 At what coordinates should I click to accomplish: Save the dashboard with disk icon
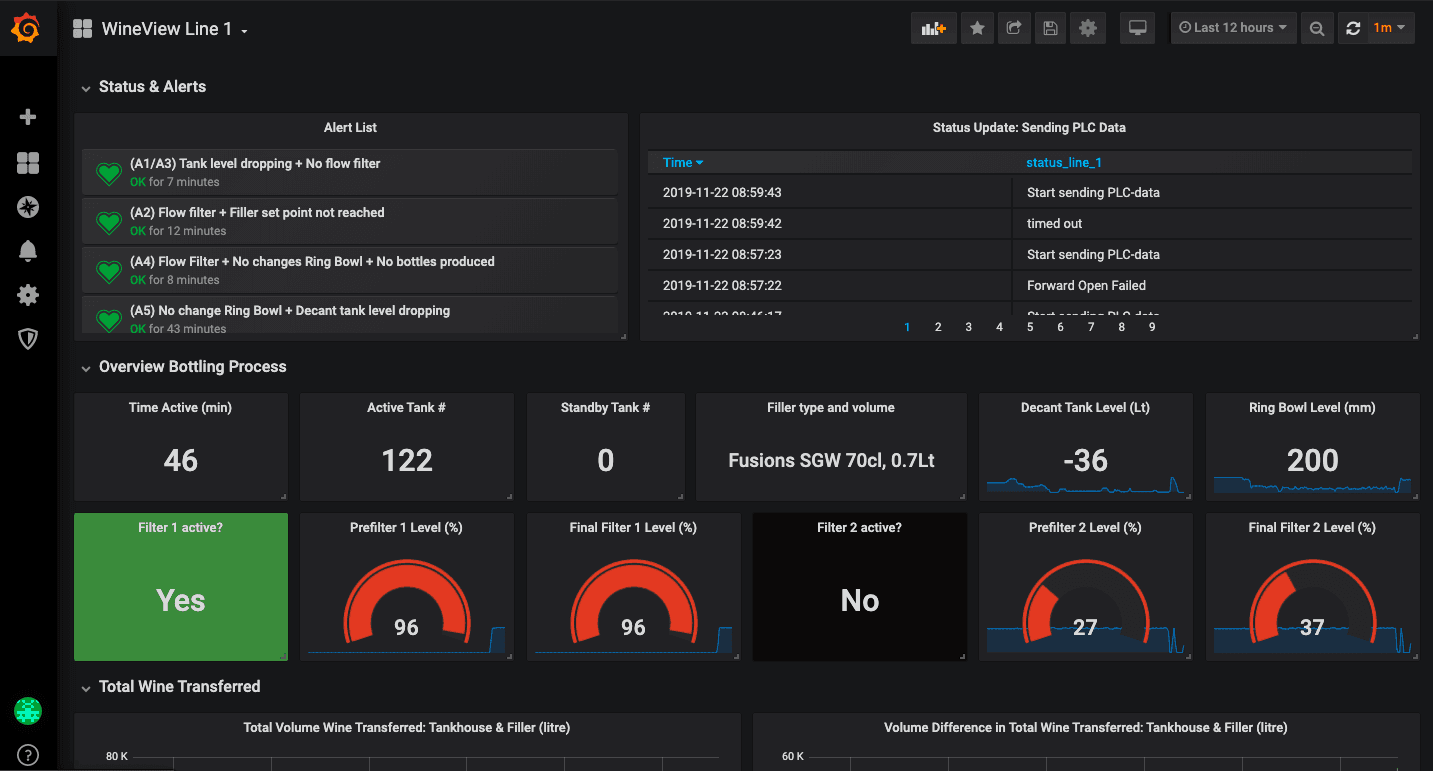pyautogui.click(x=1050, y=28)
